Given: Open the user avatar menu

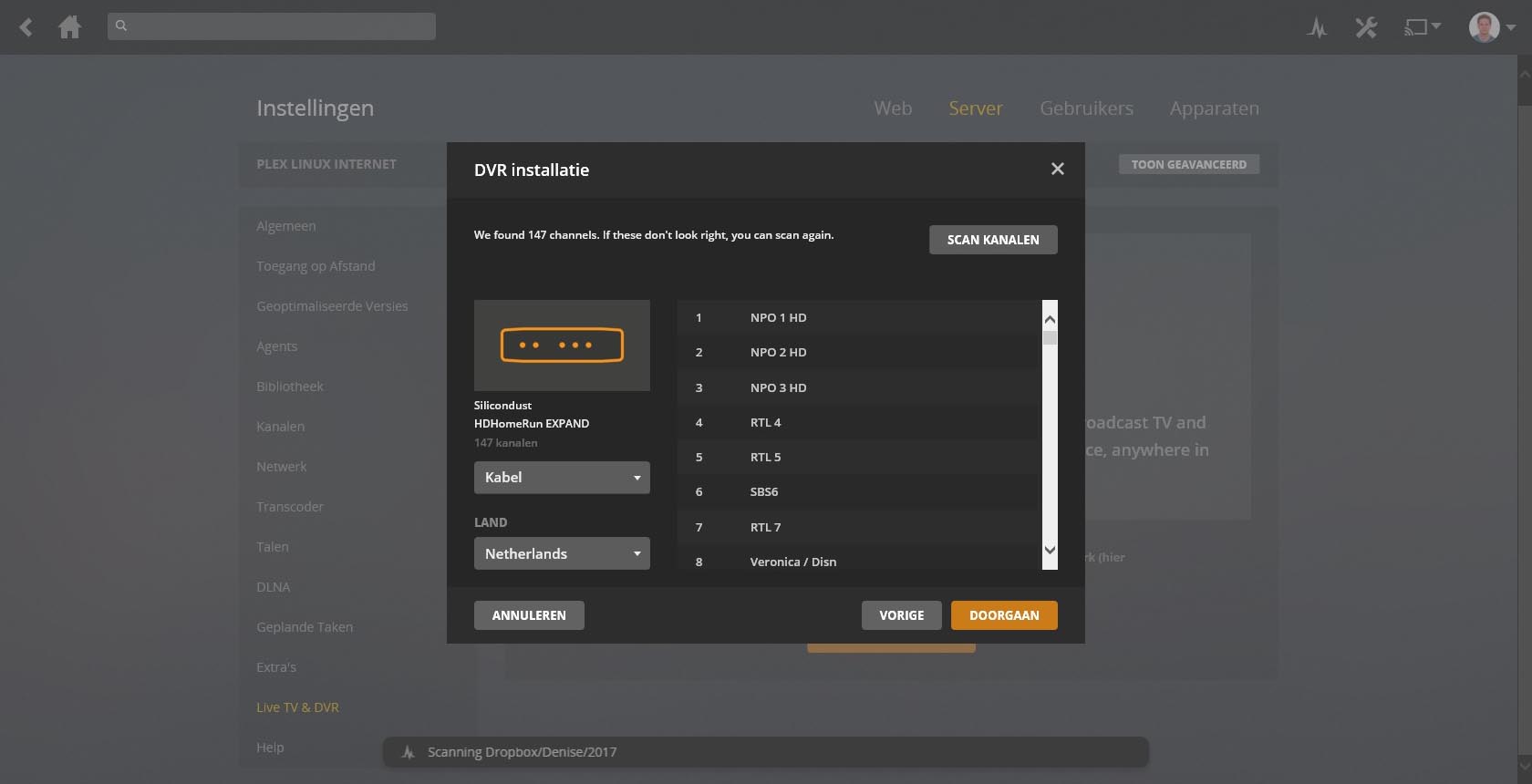Looking at the screenshot, I should 1491,27.
